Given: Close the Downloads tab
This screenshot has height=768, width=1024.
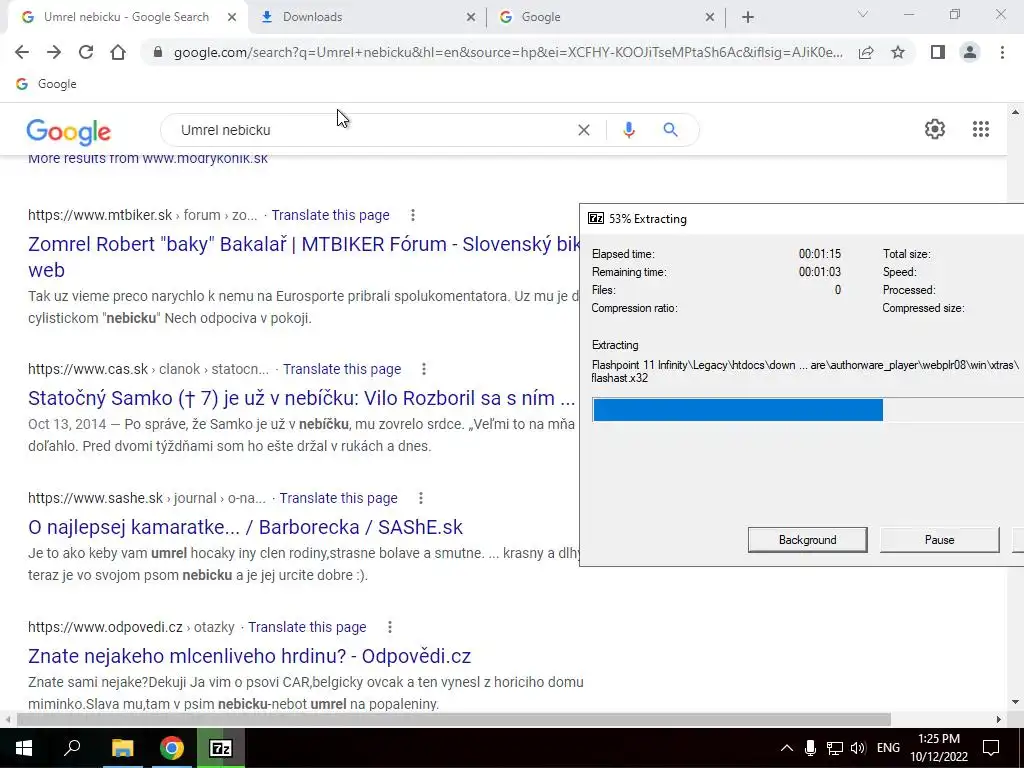Looking at the screenshot, I should pyautogui.click(x=471, y=18).
